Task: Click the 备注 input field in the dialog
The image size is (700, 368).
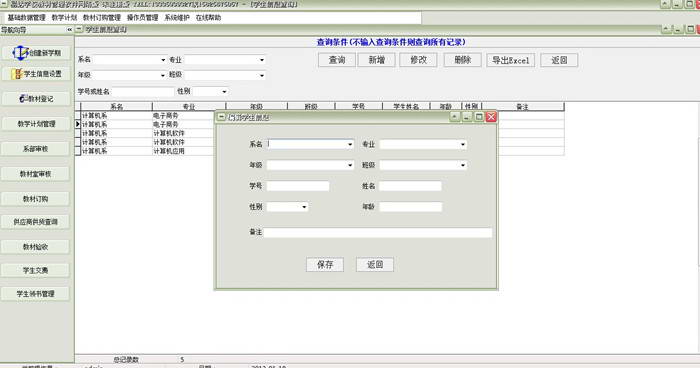Action: pyautogui.click(x=378, y=232)
